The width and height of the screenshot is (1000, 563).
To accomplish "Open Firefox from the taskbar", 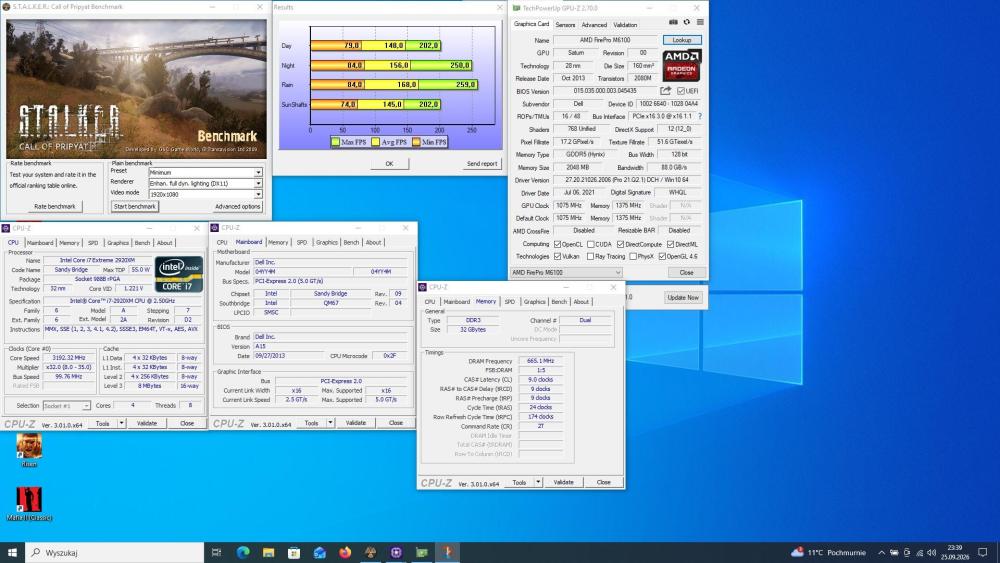I will pos(345,552).
